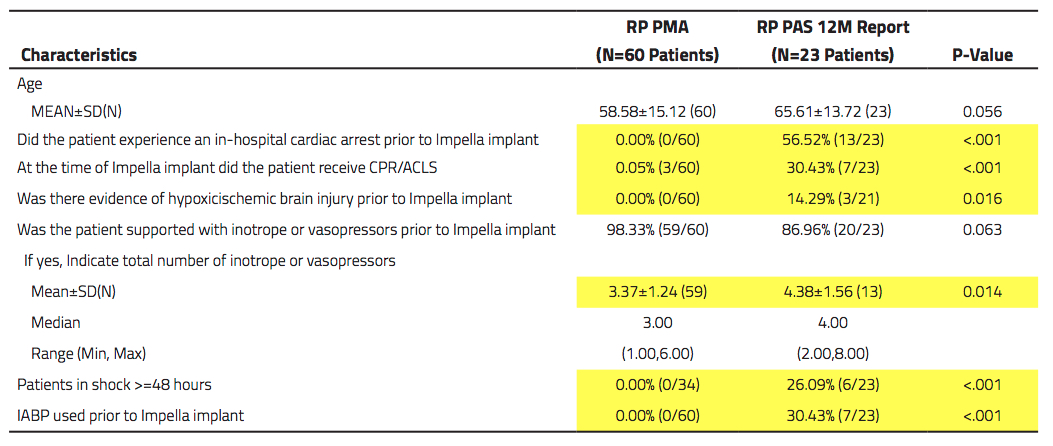This screenshot has height=446, width=1053.
Task: Click the 65.61±13.72 (23) age value
Action: point(832,112)
